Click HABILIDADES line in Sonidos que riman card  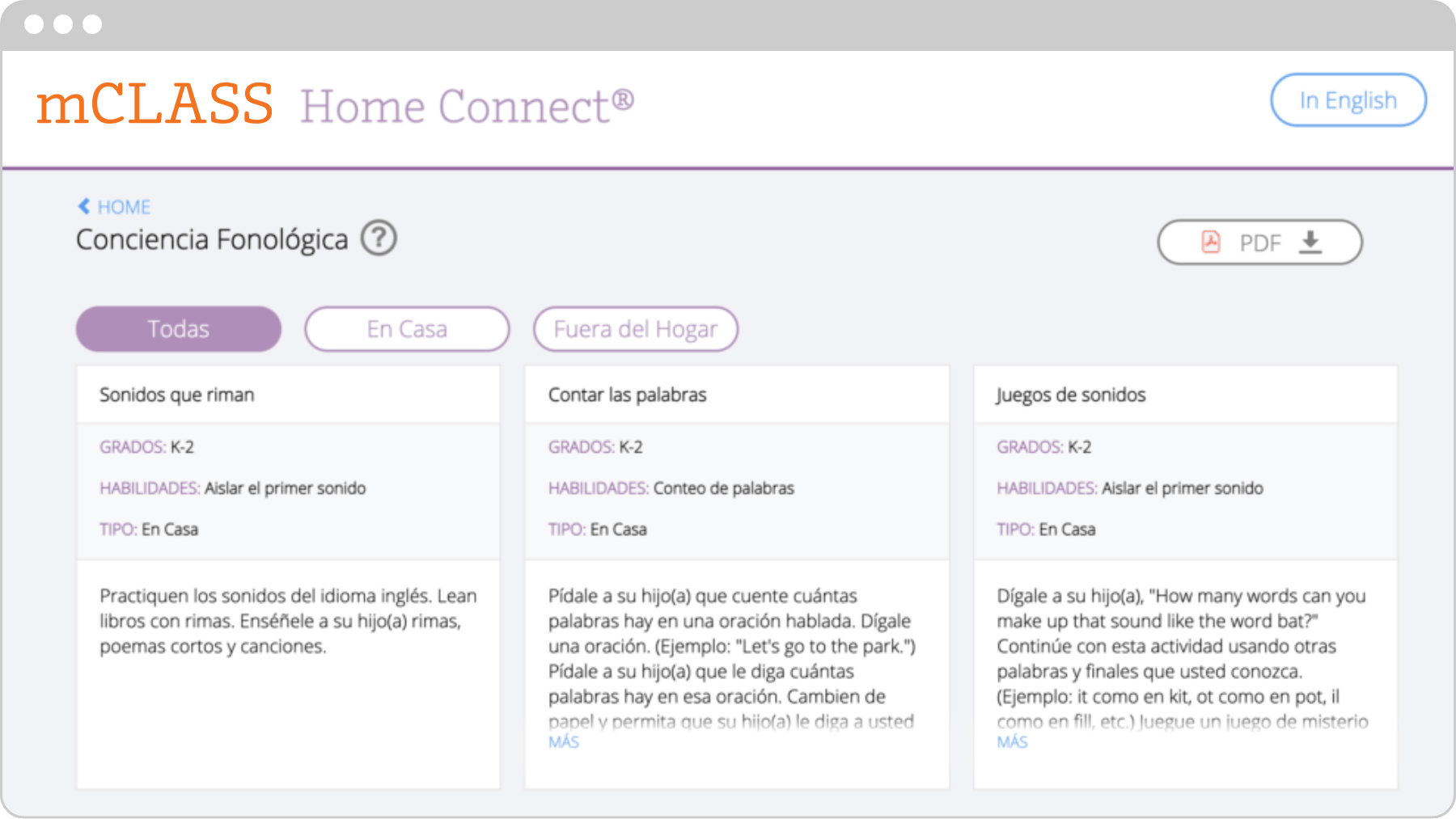[233, 488]
